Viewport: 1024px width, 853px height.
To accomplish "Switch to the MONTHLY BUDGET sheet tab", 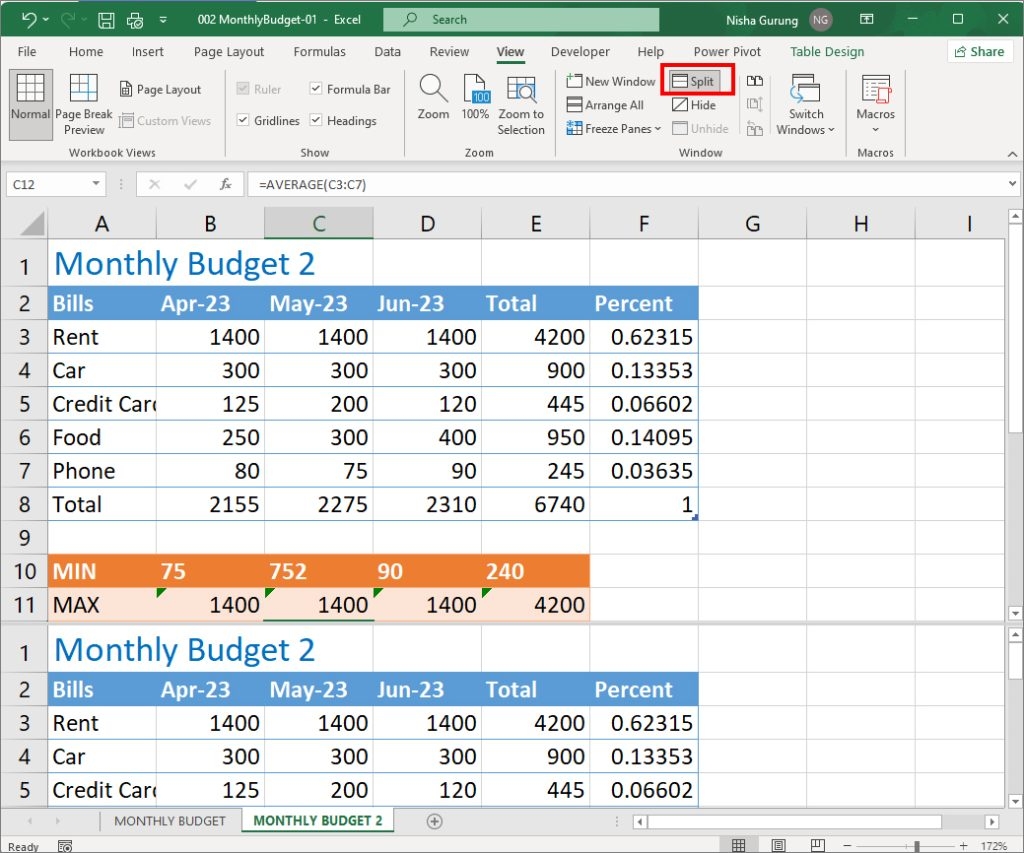I will click(x=169, y=821).
